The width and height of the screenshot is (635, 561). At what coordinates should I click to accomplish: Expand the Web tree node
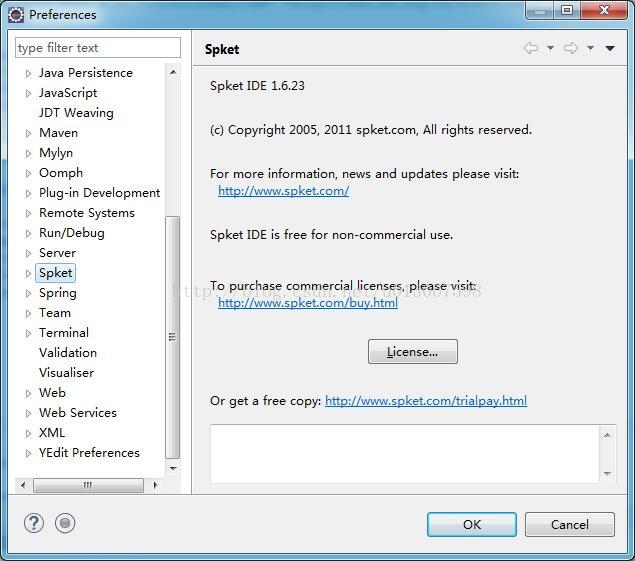[x=28, y=393]
